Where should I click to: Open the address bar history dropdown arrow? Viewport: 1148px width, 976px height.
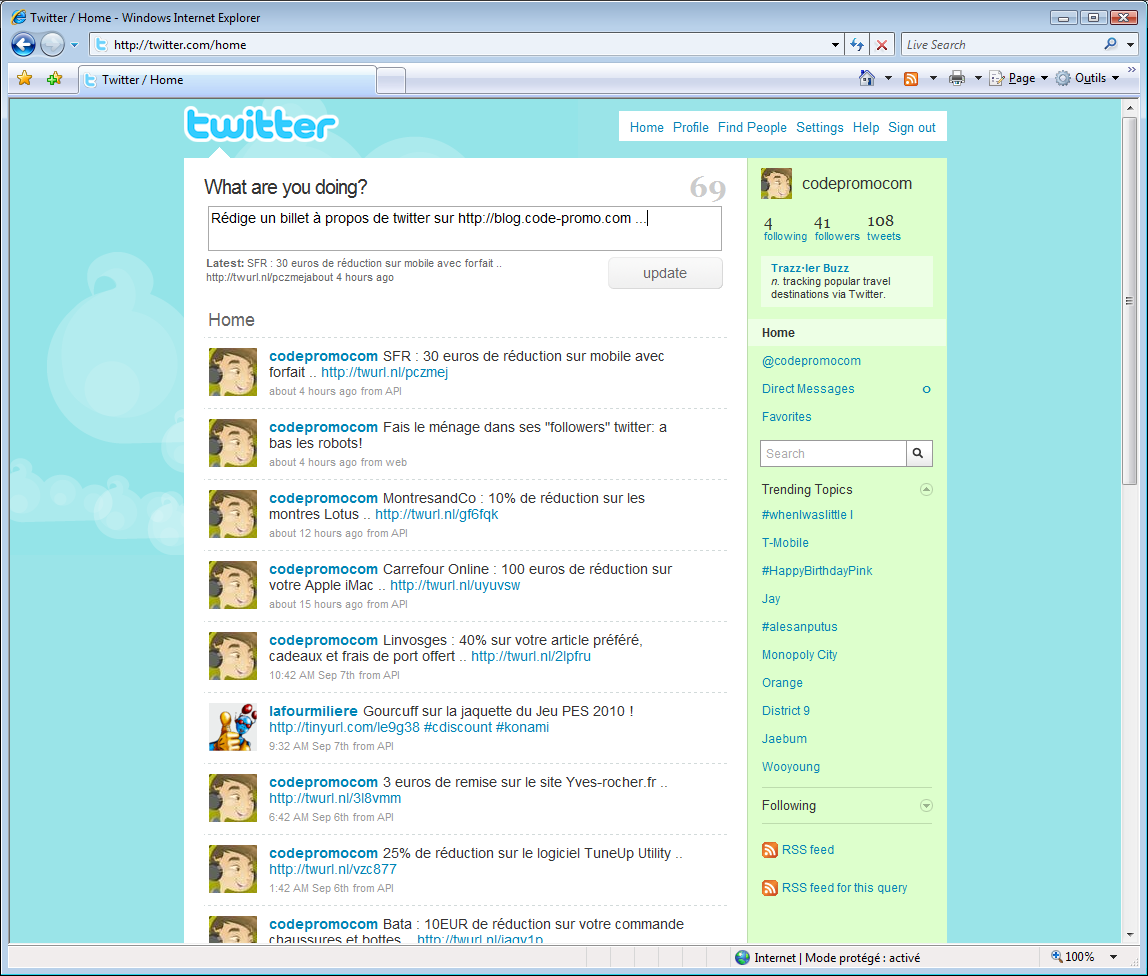pyautogui.click(x=835, y=45)
